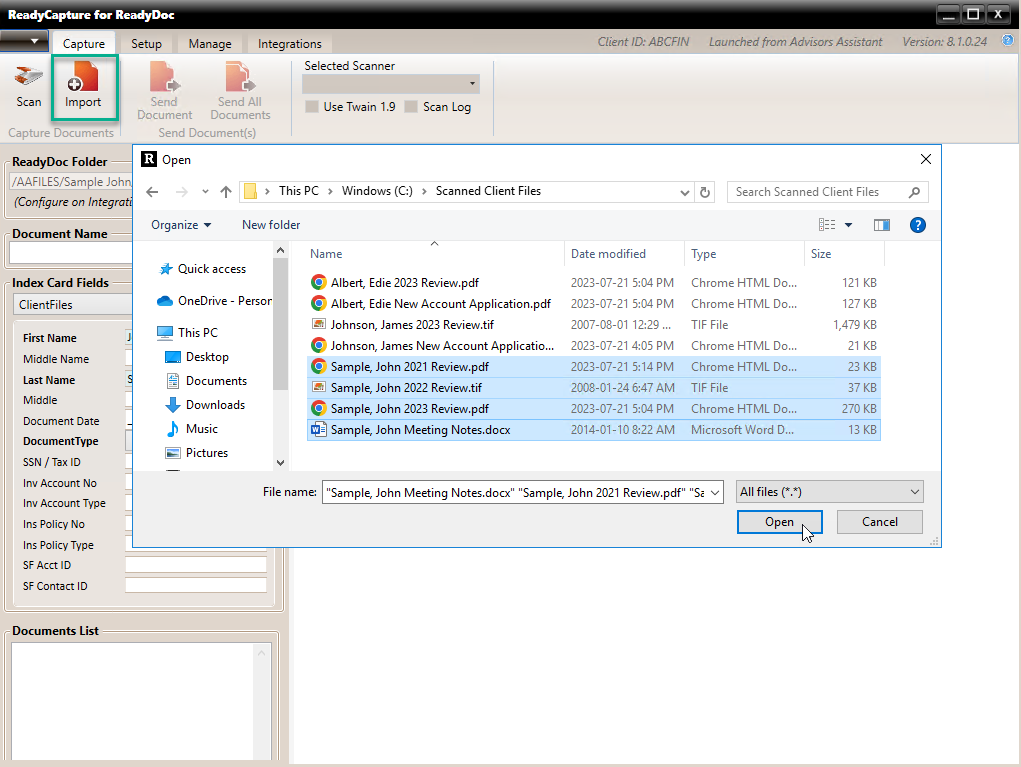Select Sample, John 2022 Review.tif
This screenshot has height=767, width=1021.
click(x=594, y=387)
